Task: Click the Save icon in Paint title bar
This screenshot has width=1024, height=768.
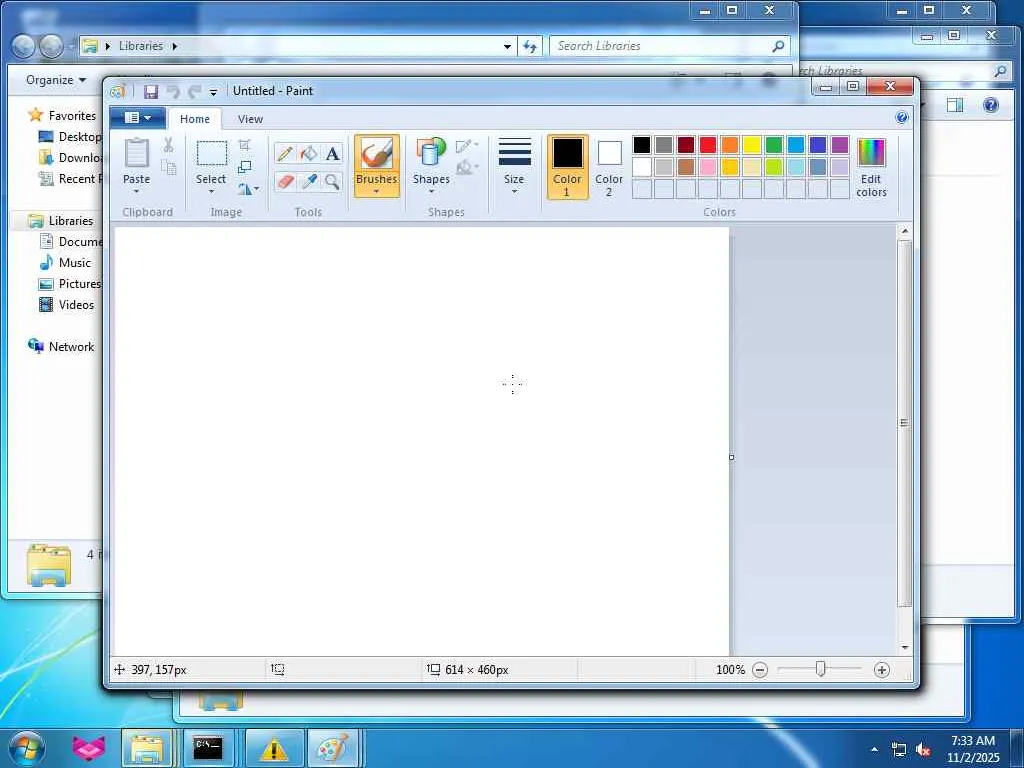Action: click(151, 91)
